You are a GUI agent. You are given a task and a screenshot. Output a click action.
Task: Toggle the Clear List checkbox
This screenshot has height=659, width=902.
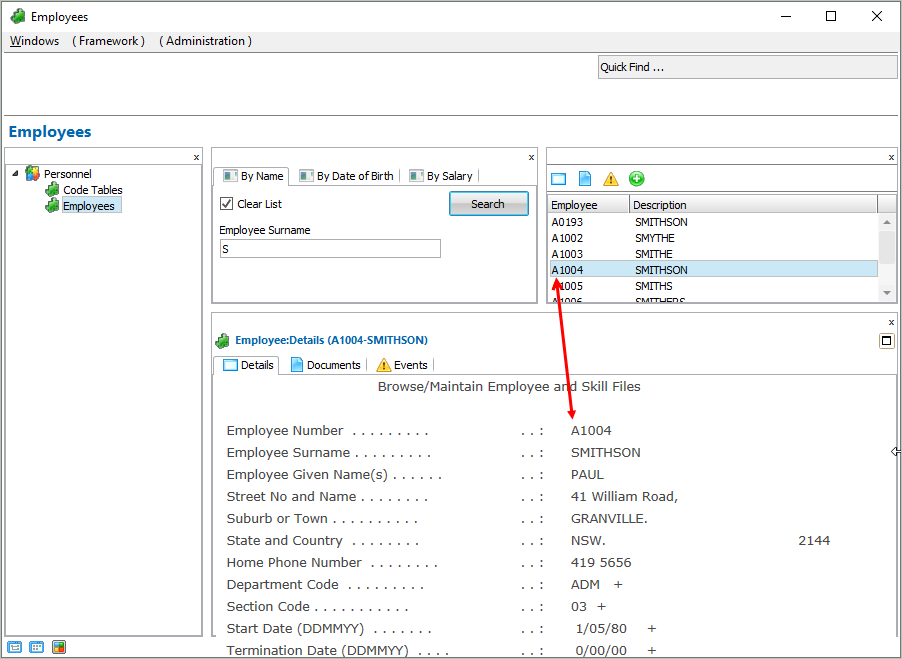click(227, 204)
